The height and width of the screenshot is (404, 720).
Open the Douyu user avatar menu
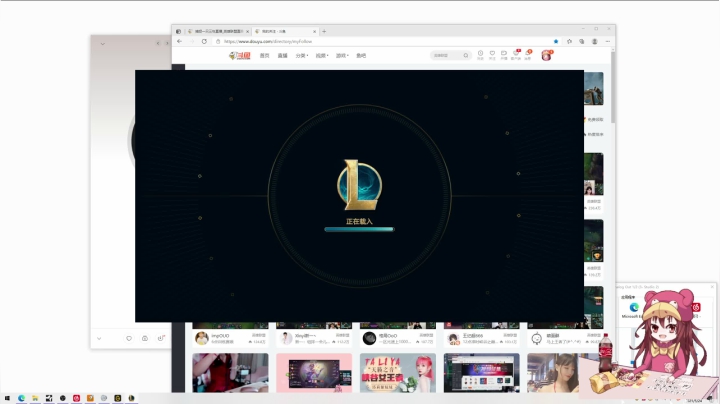pyautogui.click(x=546, y=56)
